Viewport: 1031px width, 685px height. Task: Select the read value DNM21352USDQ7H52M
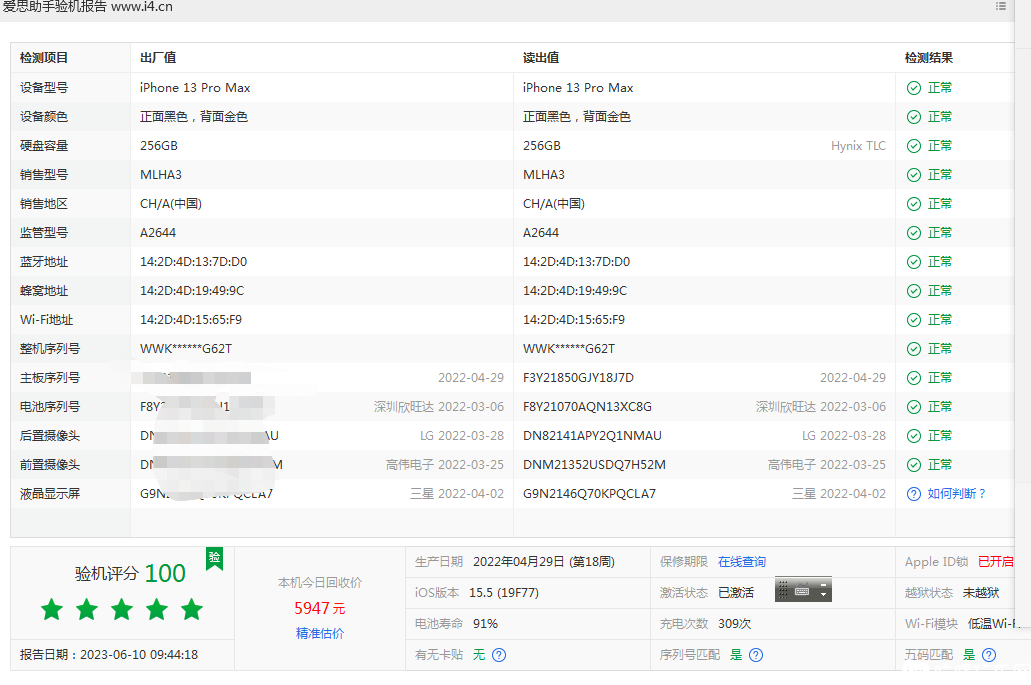click(x=594, y=465)
